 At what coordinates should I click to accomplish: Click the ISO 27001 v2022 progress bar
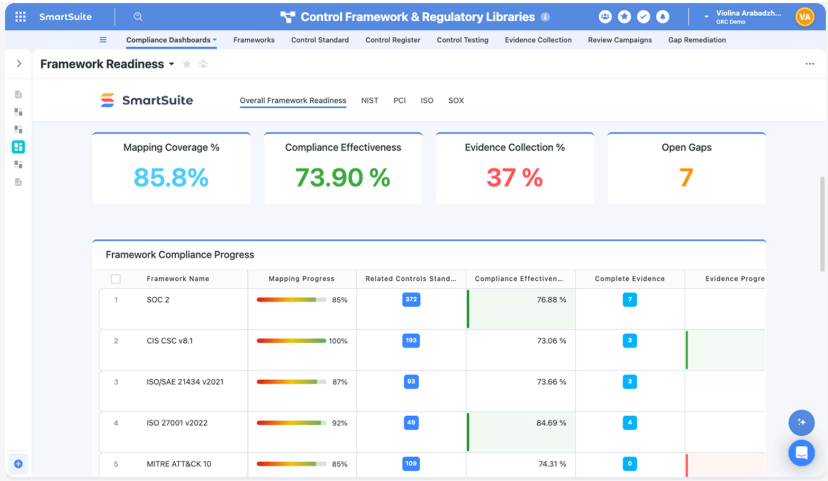click(291, 423)
